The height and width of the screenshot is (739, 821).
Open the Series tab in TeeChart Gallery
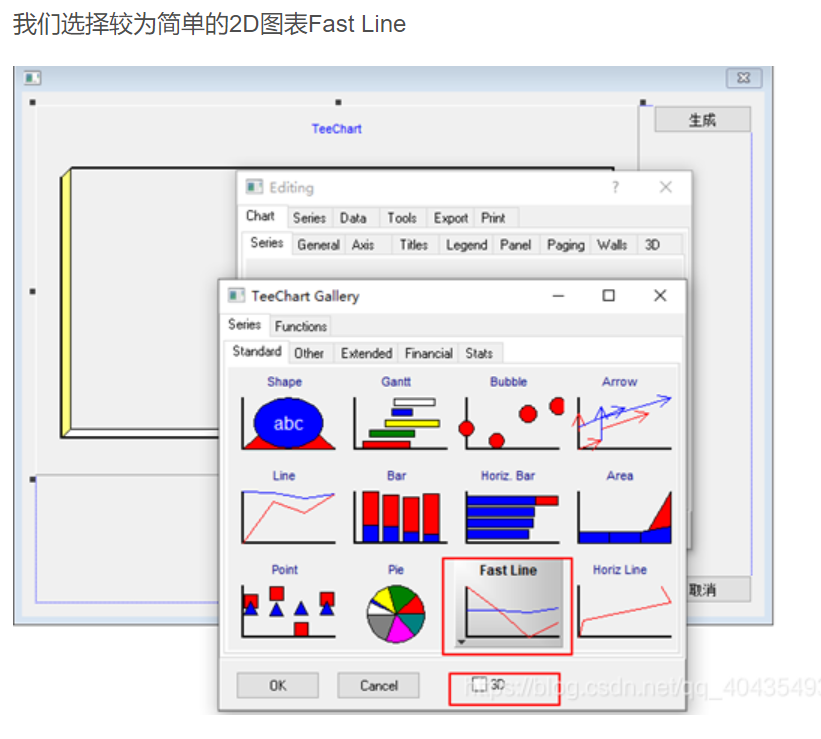pyautogui.click(x=245, y=325)
